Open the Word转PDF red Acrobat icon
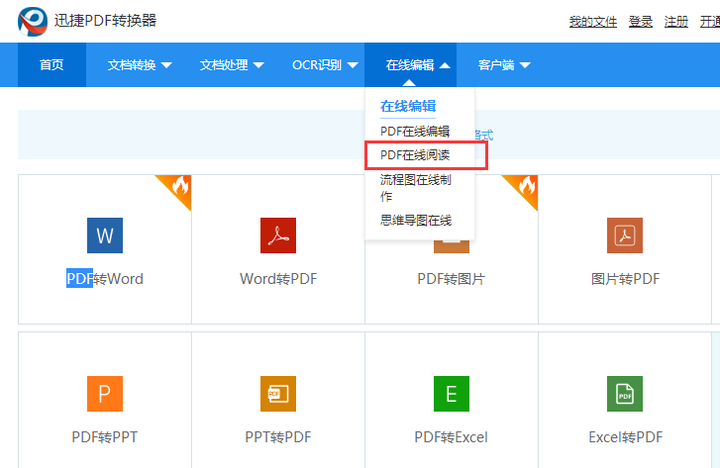Viewport: 720px width, 468px height. click(278, 235)
